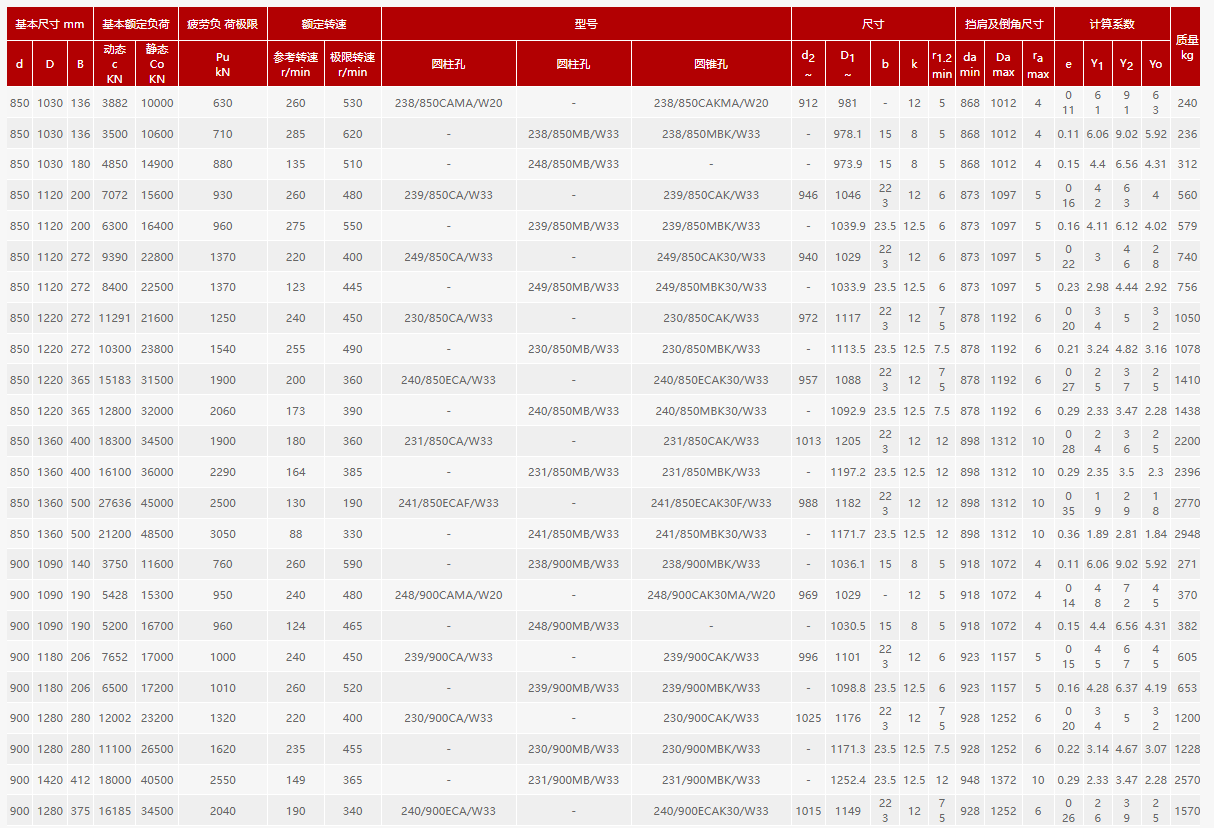Click the 240/900ECA/W33 model cell
The image size is (1214, 828).
(448, 811)
